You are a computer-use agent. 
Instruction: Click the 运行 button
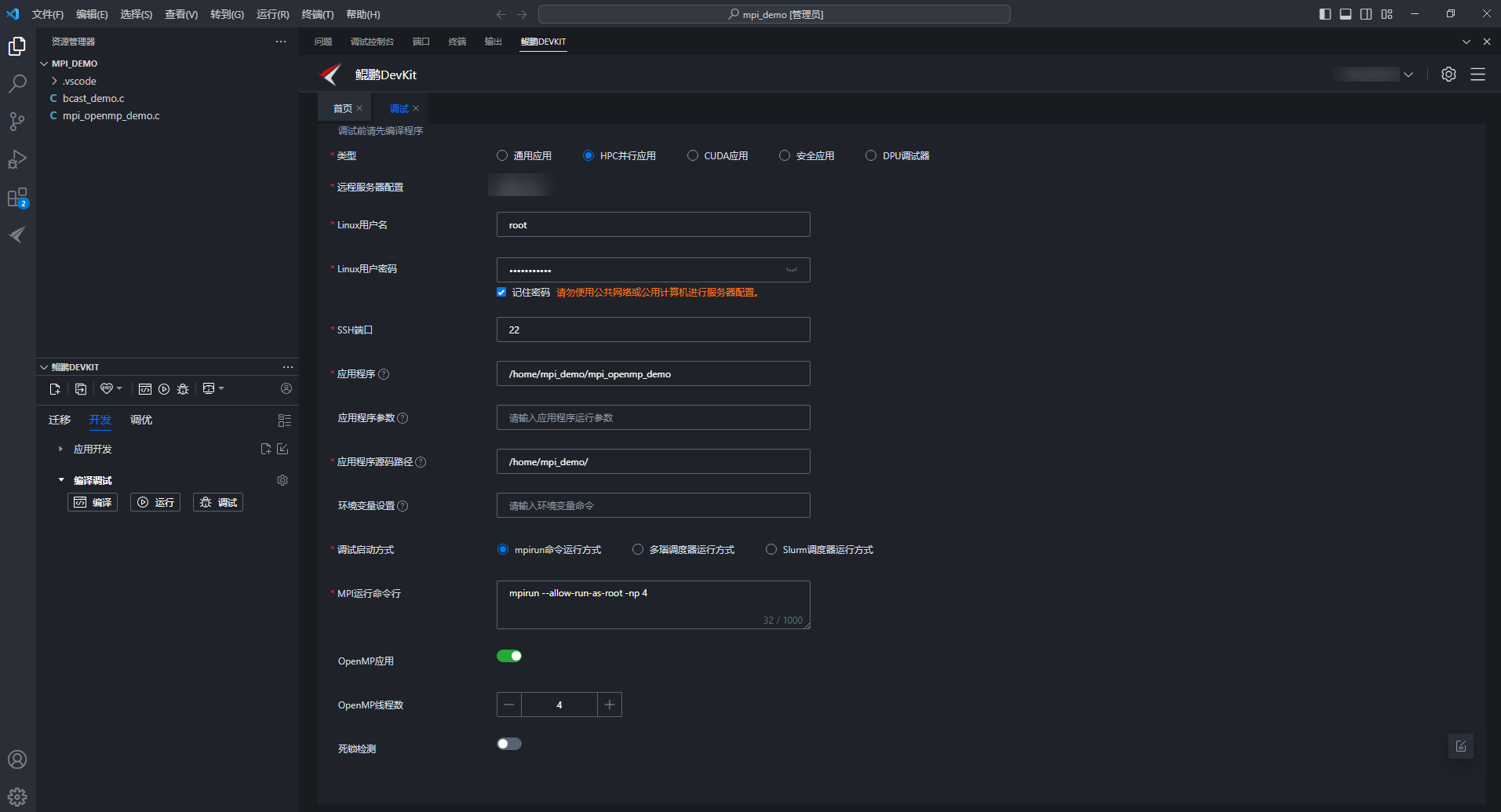click(155, 502)
